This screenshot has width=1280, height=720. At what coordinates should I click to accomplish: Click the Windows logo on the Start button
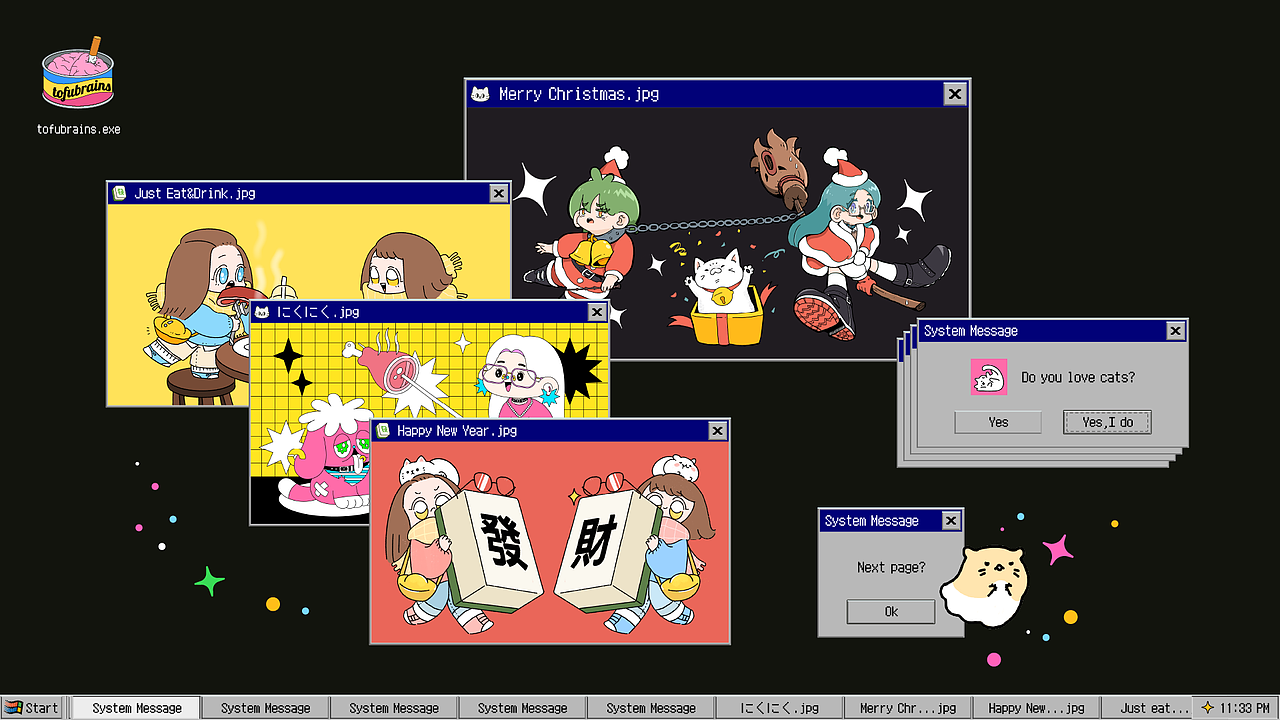14,707
